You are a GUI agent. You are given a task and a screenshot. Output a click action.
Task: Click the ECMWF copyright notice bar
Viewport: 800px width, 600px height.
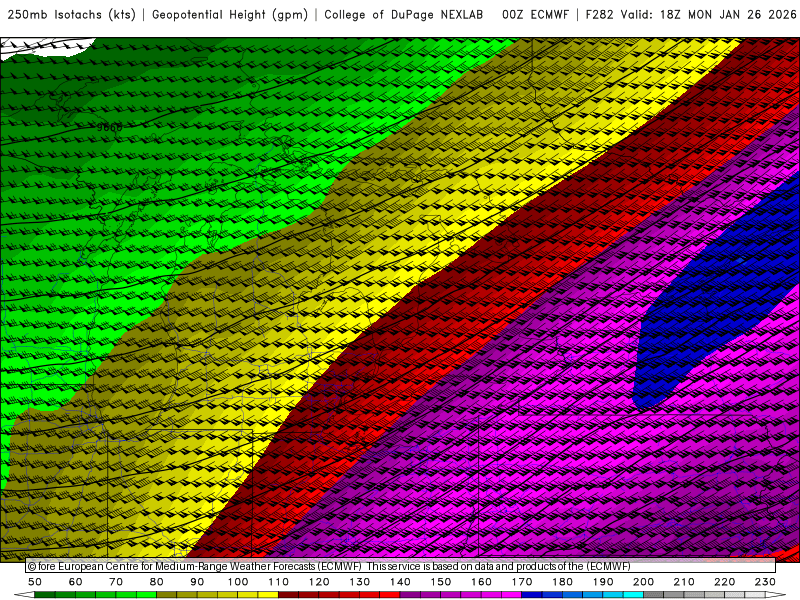[401, 566]
